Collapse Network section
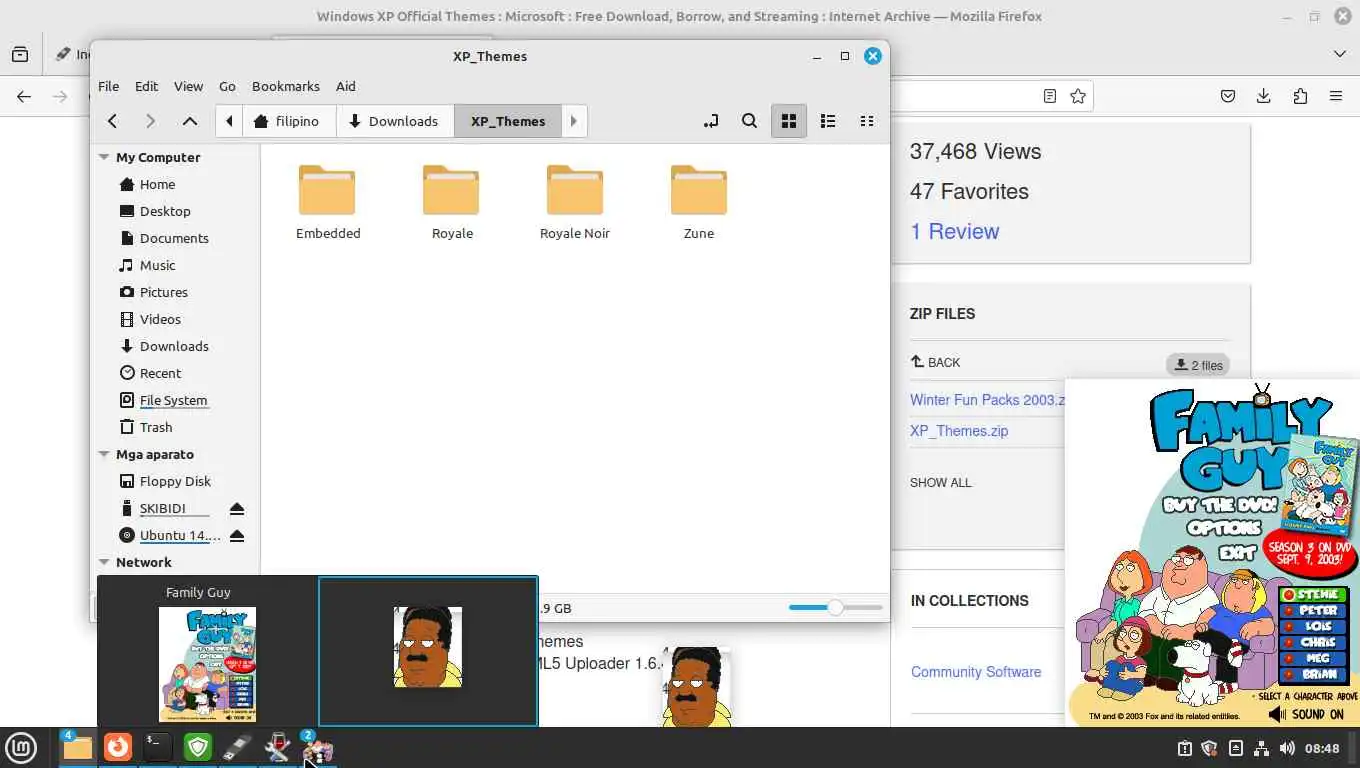 [104, 562]
